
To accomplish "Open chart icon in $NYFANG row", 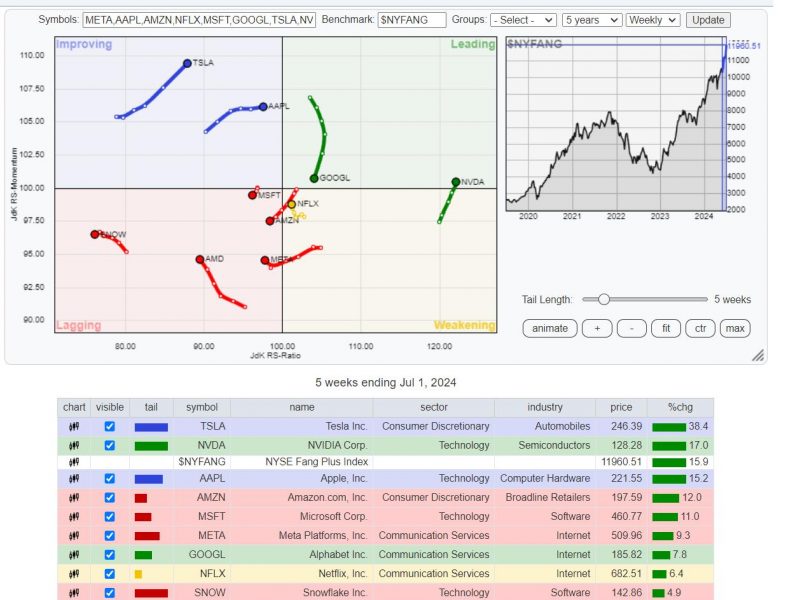I will point(74,462).
